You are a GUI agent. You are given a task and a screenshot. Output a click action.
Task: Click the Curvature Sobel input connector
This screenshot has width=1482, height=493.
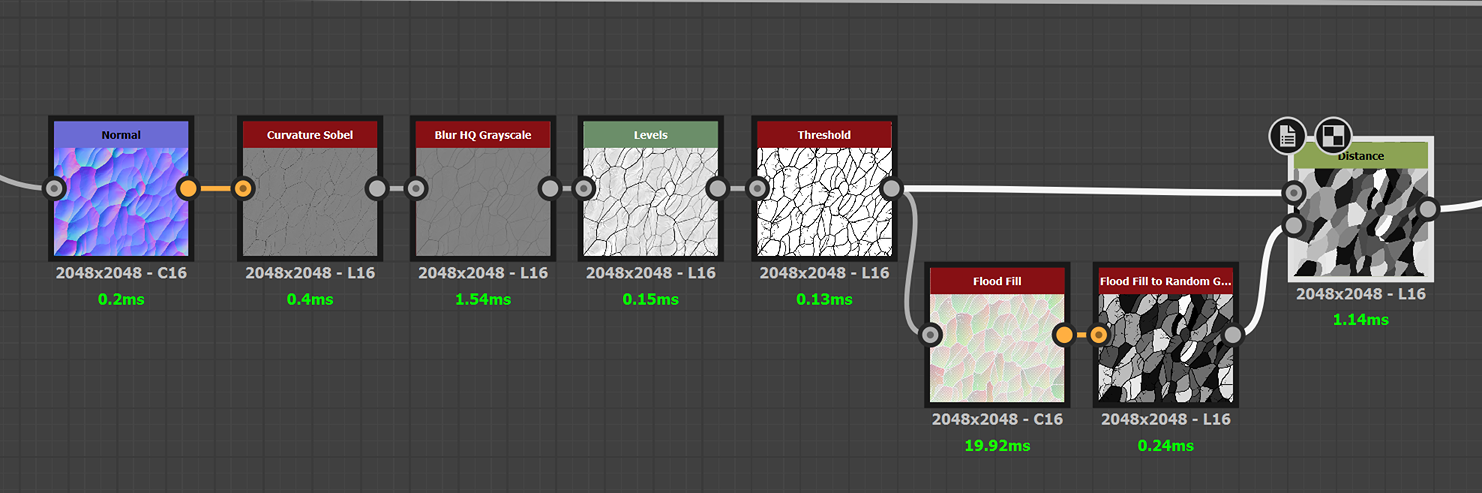tap(243, 188)
